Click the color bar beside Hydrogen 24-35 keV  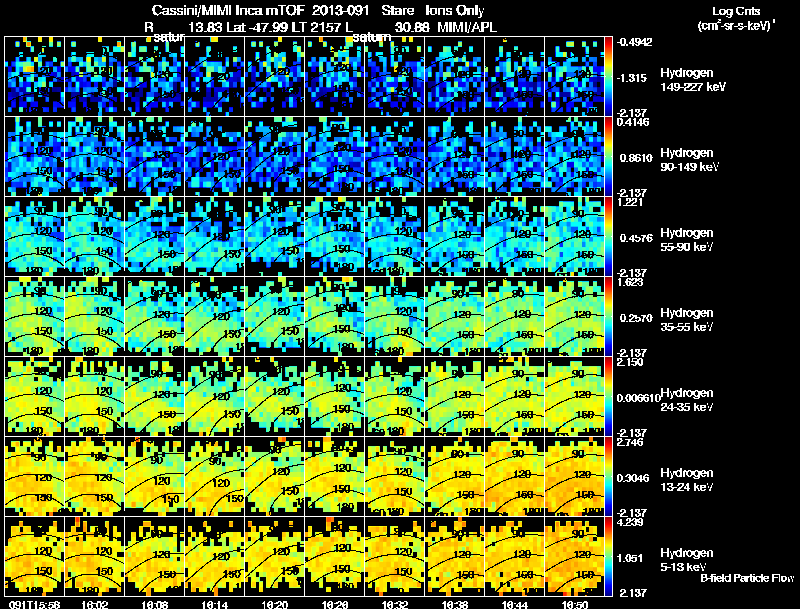pos(608,396)
